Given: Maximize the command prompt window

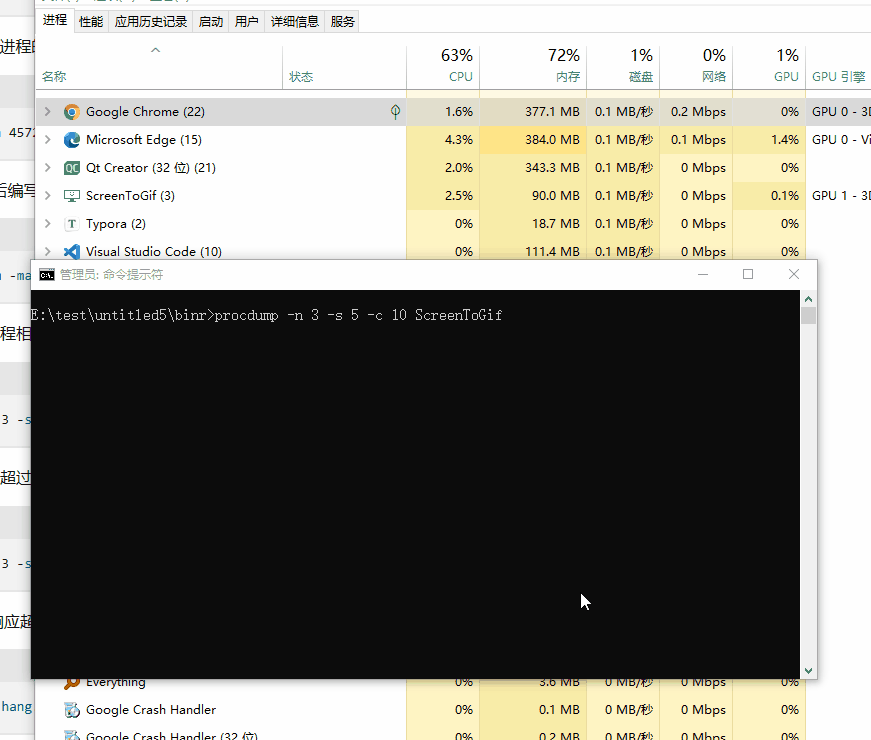Looking at the screenshot, I should 748,274.
